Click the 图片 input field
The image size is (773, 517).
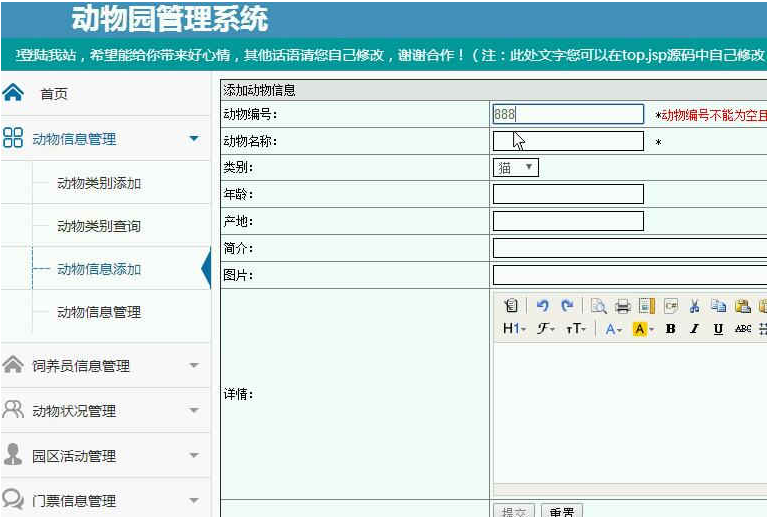click(630, 275)
